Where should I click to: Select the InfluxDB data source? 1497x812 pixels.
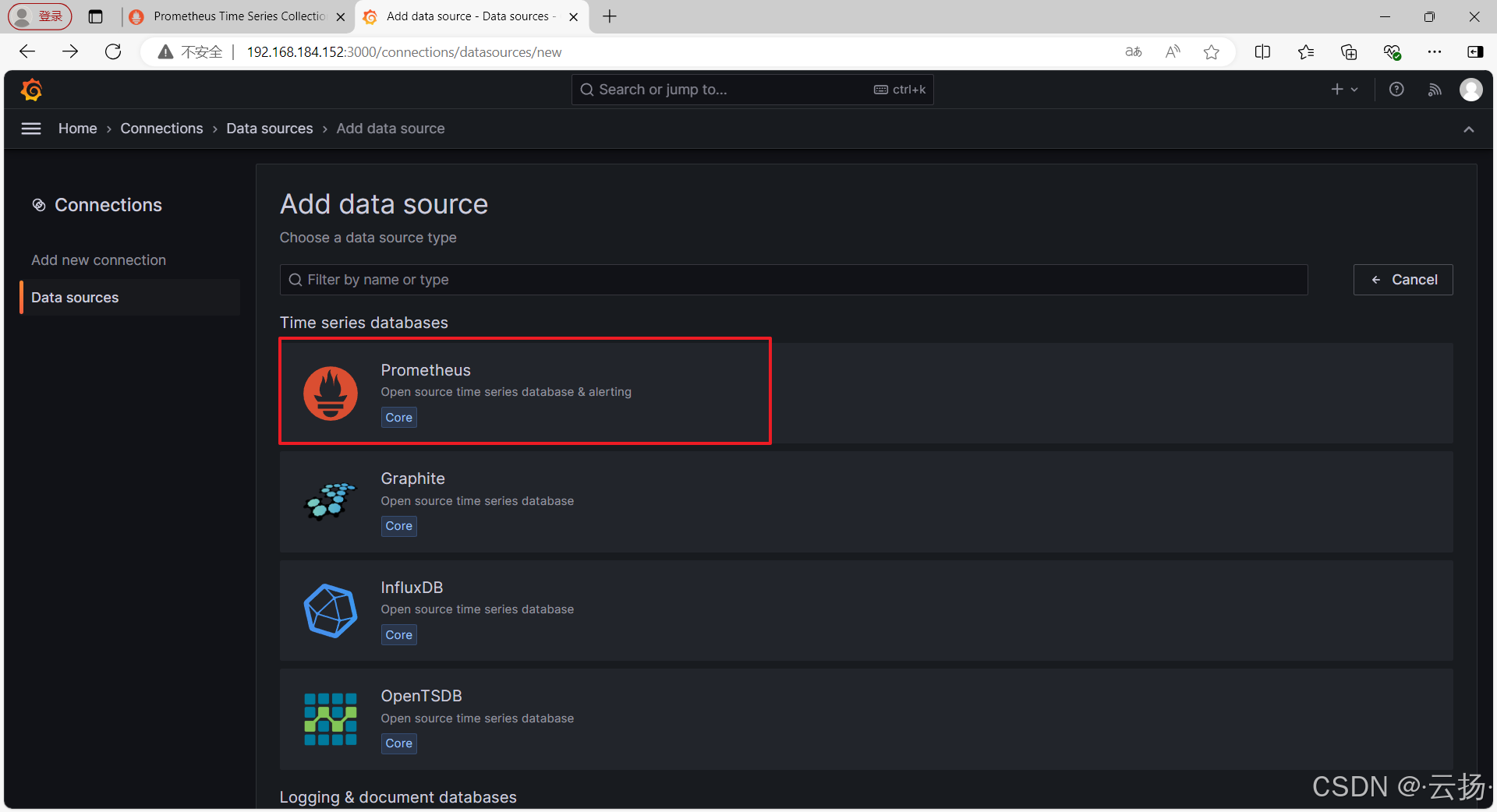coord(866,611)
